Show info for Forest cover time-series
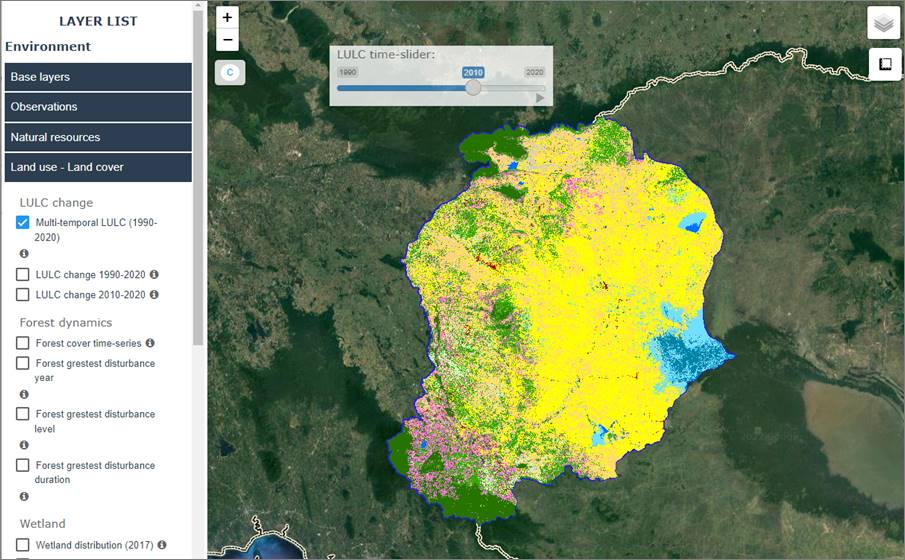 point(150,343)
